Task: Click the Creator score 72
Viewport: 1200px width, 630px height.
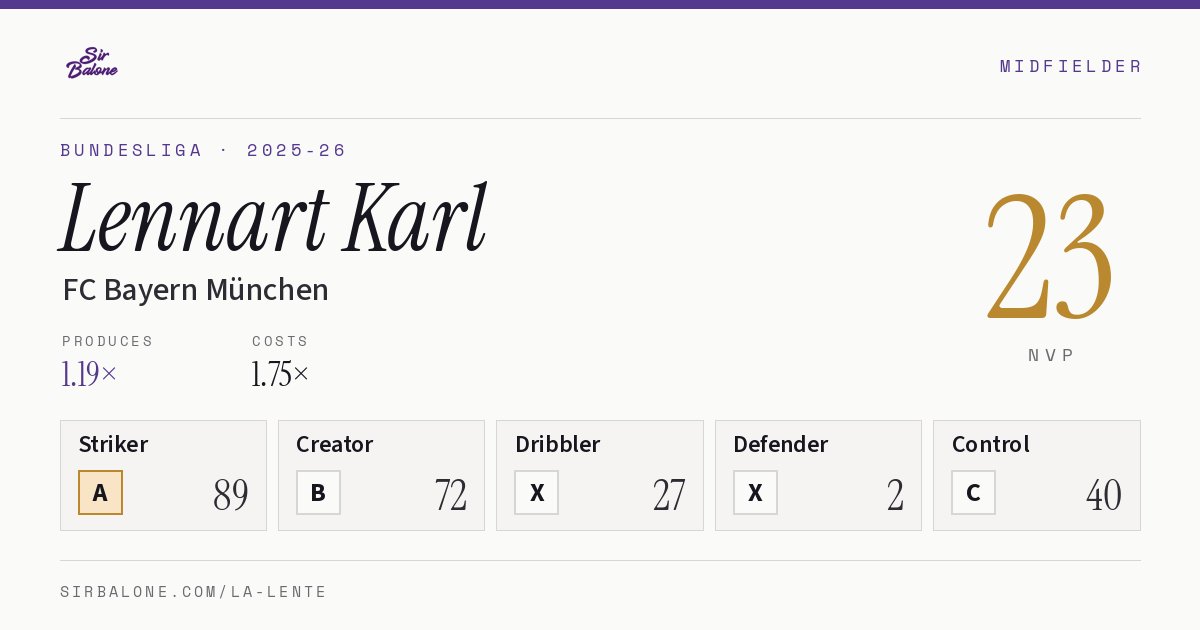Action: (451, 495)
